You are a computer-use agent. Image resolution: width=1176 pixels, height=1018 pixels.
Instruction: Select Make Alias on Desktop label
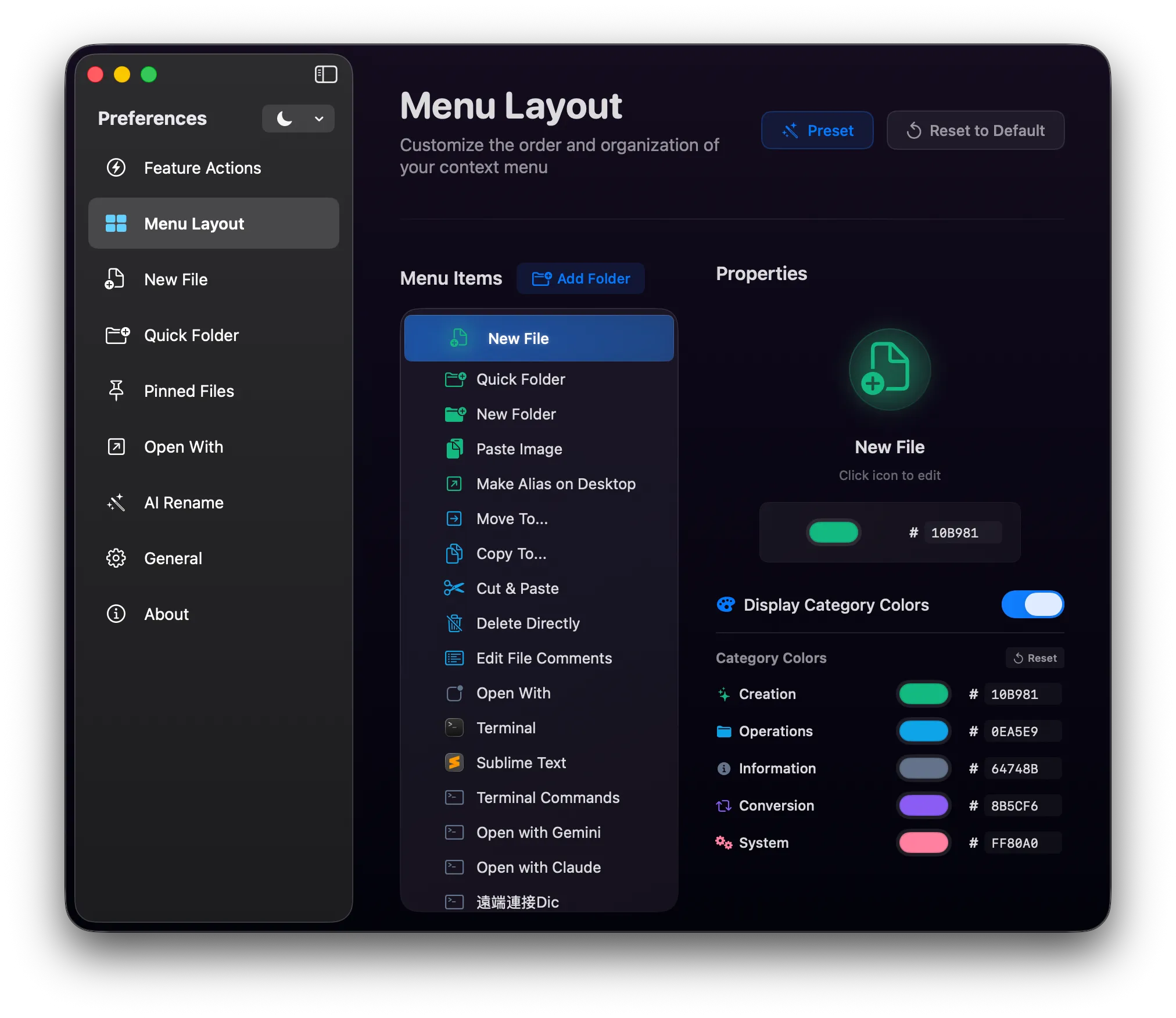point(556,483)
